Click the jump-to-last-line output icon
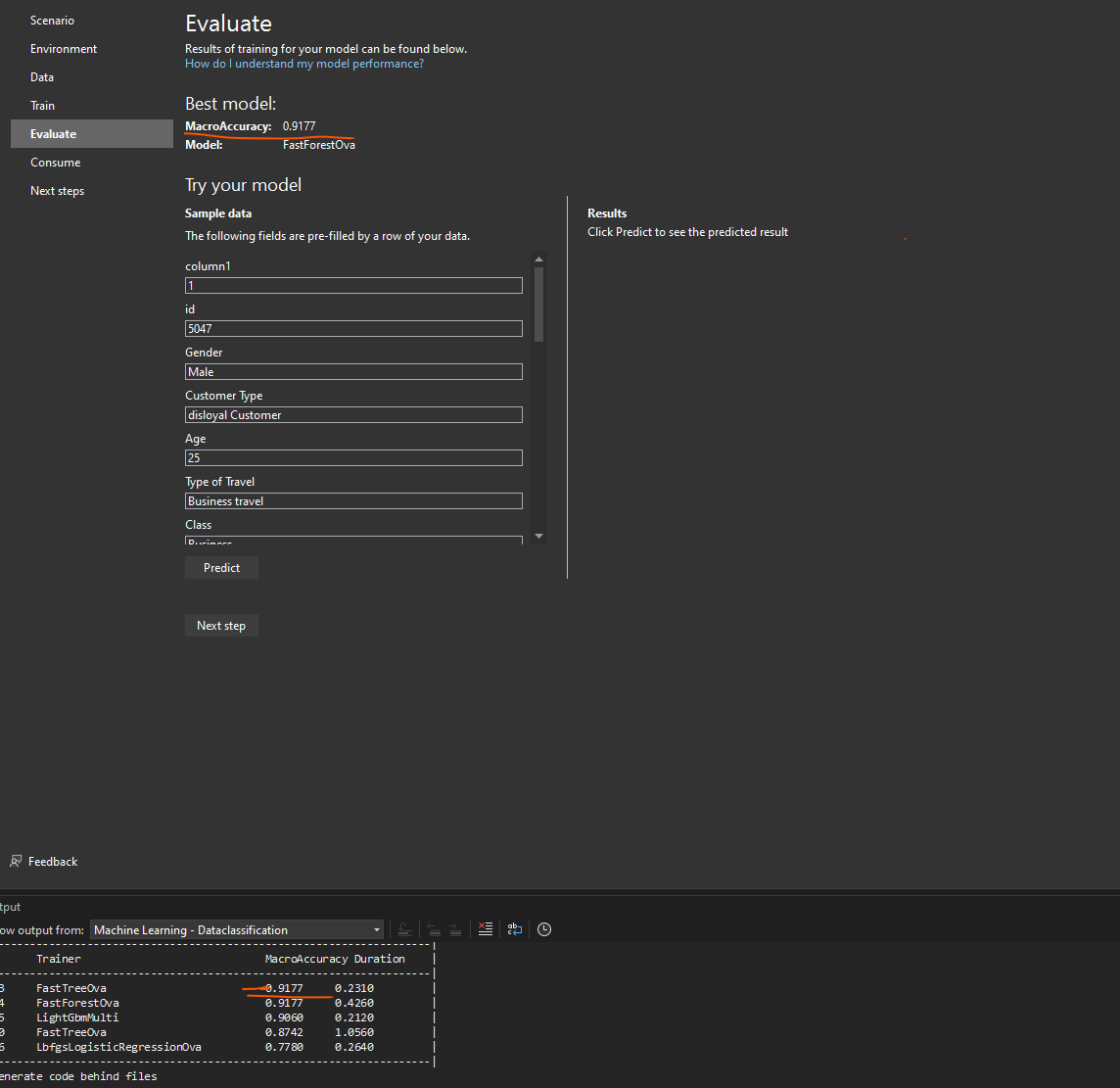1120x1088 pixels. click(x=405, y=929)
